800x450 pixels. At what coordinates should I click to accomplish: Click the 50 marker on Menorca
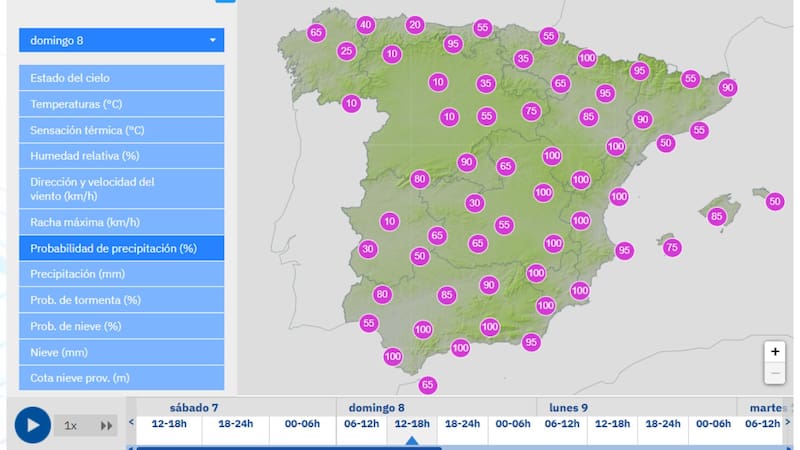pos(774,202)
